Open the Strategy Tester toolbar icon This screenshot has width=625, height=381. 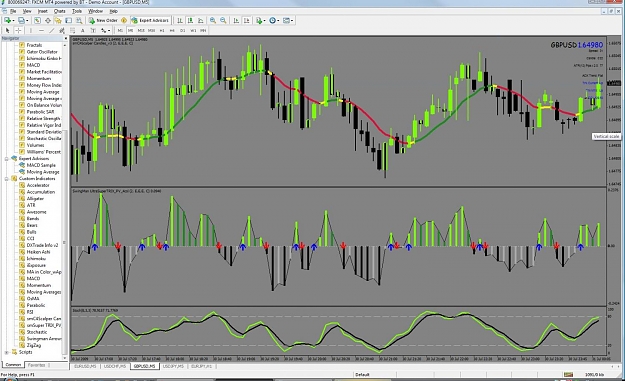click(x=79, y=20)
